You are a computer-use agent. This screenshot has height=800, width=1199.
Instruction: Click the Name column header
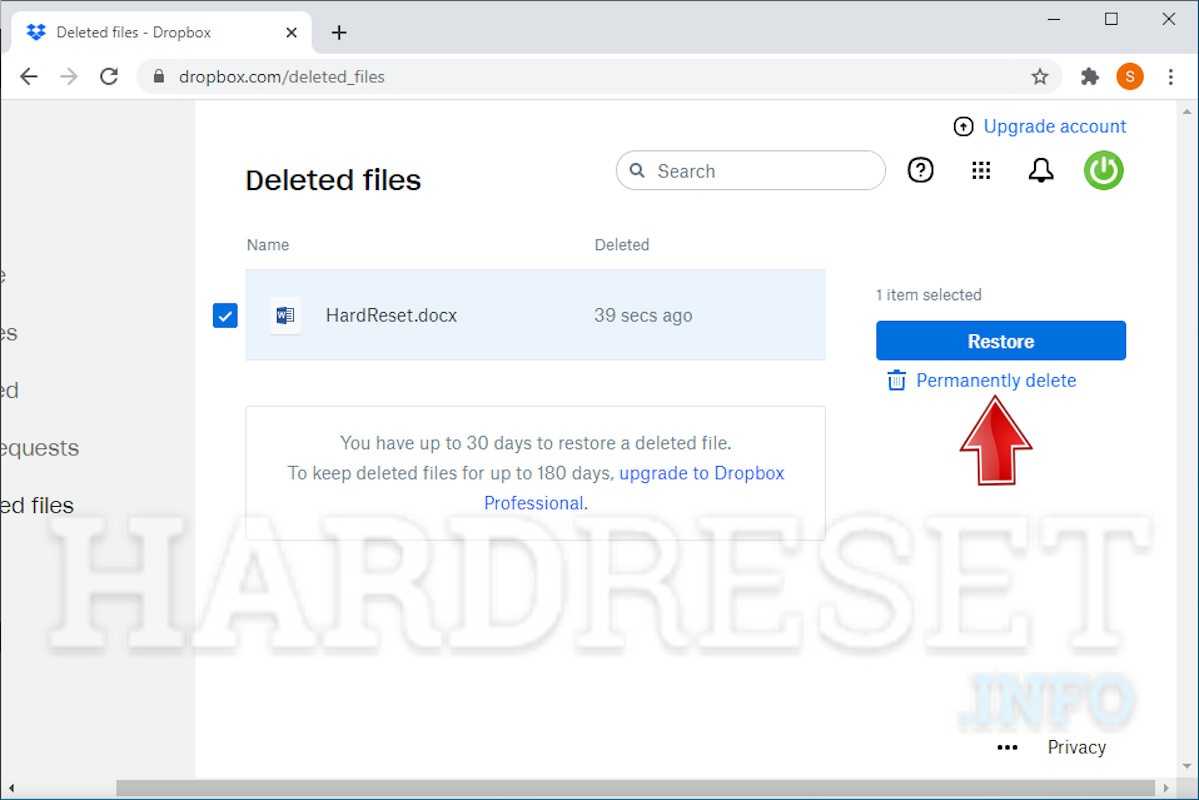tap(268, 245)
